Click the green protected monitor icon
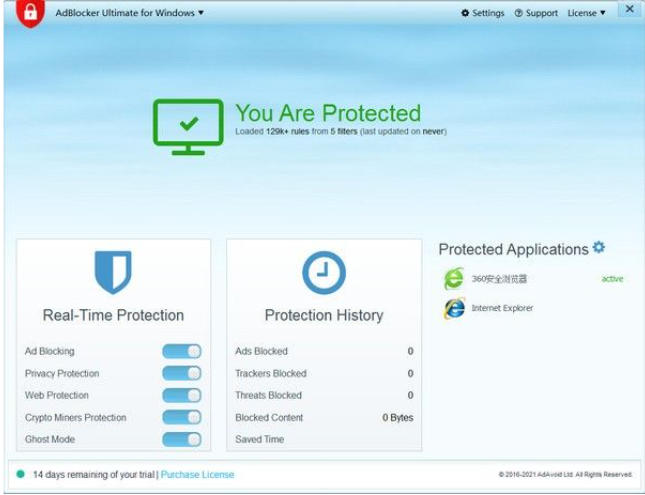Image resolution: width=645 pixels, height=495 pixels. (189, 126)
